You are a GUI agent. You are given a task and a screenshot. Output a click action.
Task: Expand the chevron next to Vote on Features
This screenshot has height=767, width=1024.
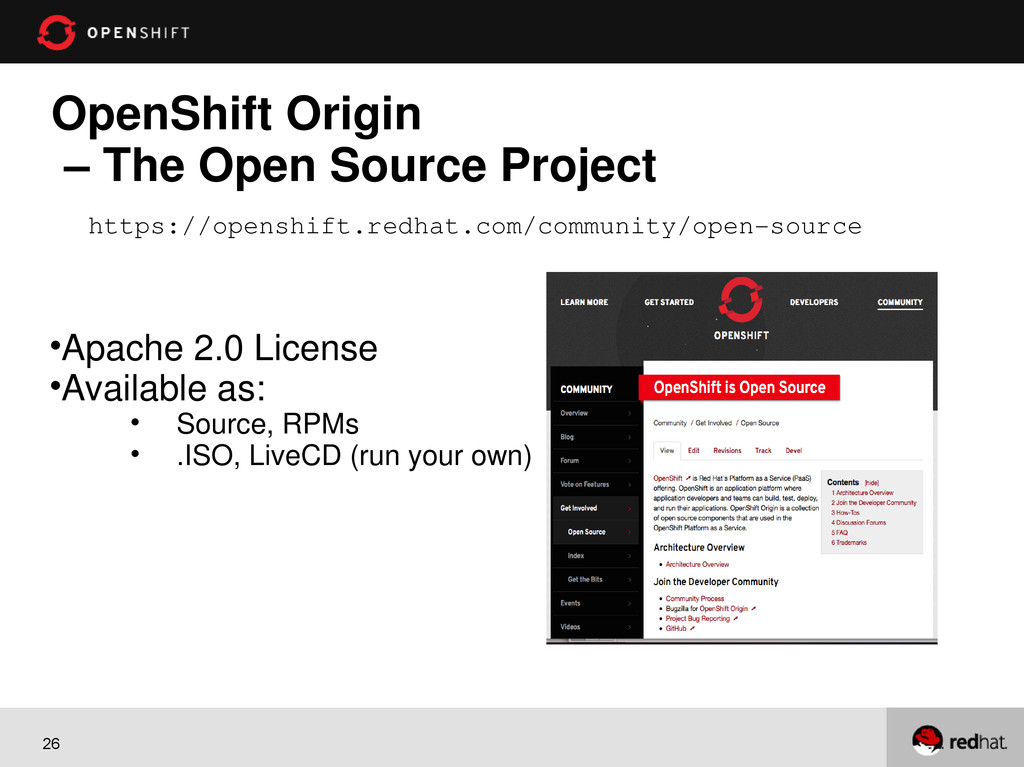[x=630, y=484]
